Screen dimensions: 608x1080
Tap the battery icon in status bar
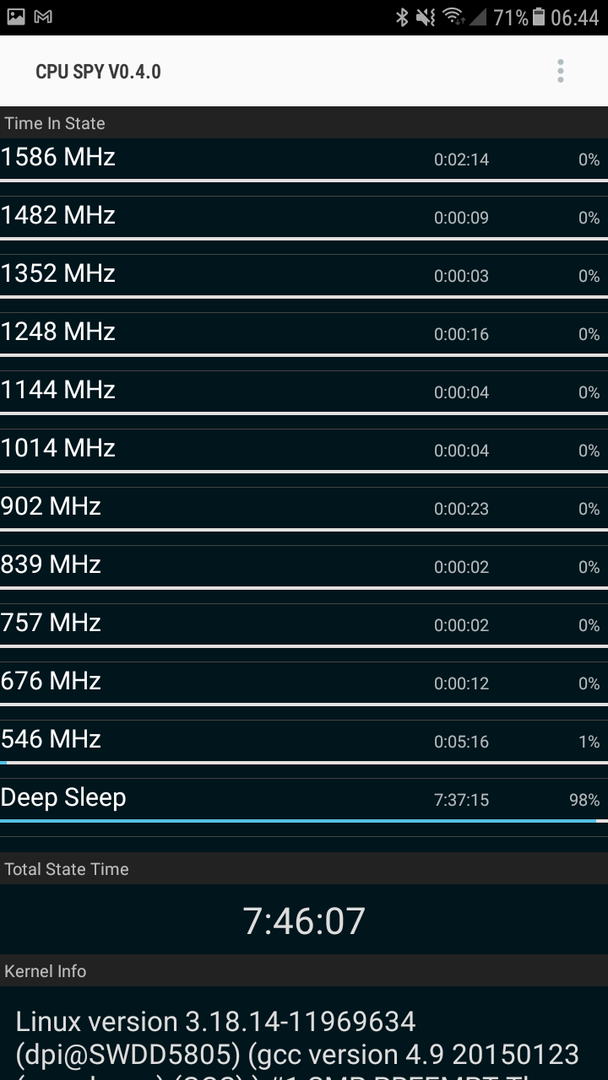tap(538, 17)
